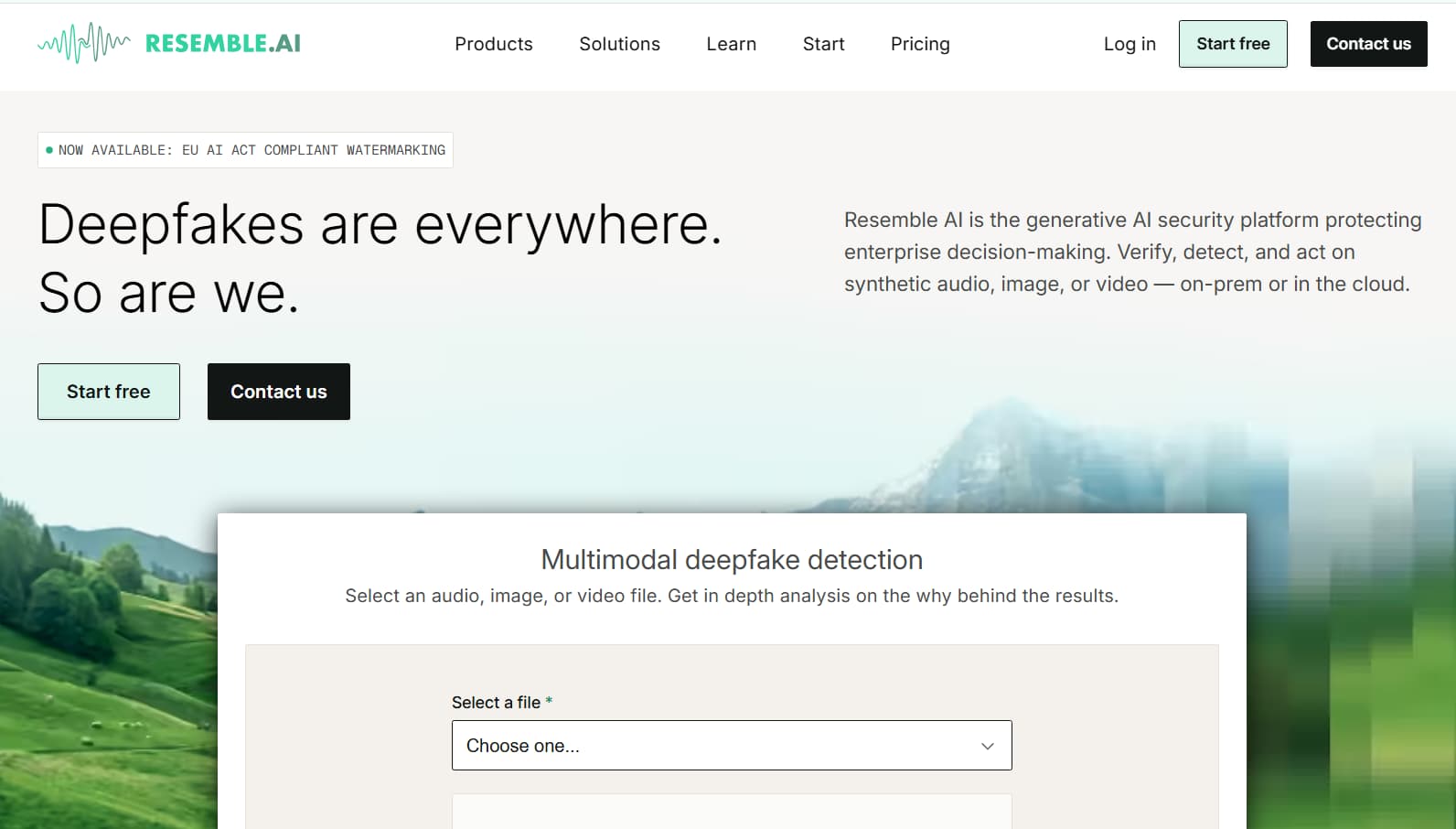This screenshot has width=1456, height=829.
Task: Click the Multimodal deepfake detection heading
Action: [x=732, y=559]
